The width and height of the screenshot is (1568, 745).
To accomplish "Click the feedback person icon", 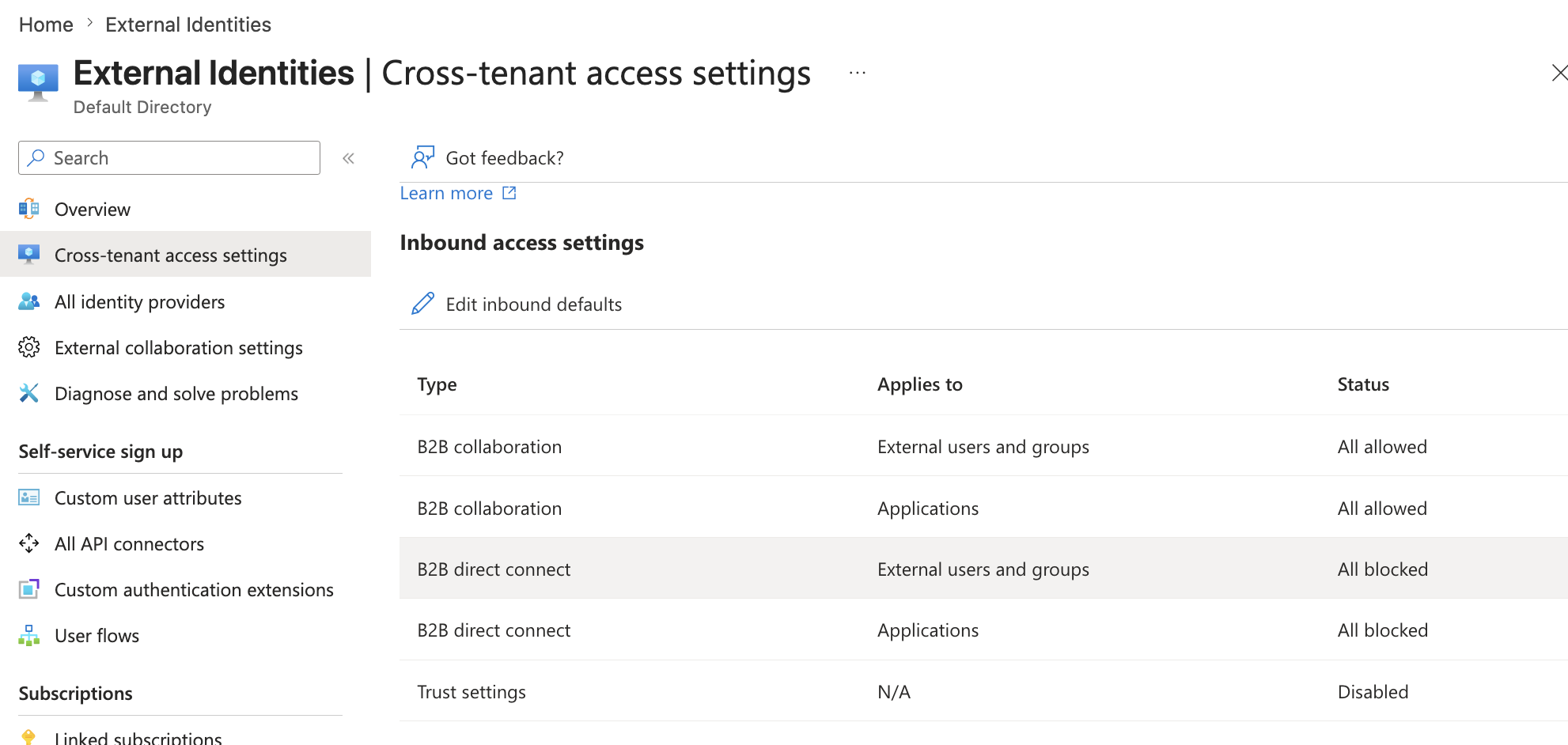I will 423,157.
